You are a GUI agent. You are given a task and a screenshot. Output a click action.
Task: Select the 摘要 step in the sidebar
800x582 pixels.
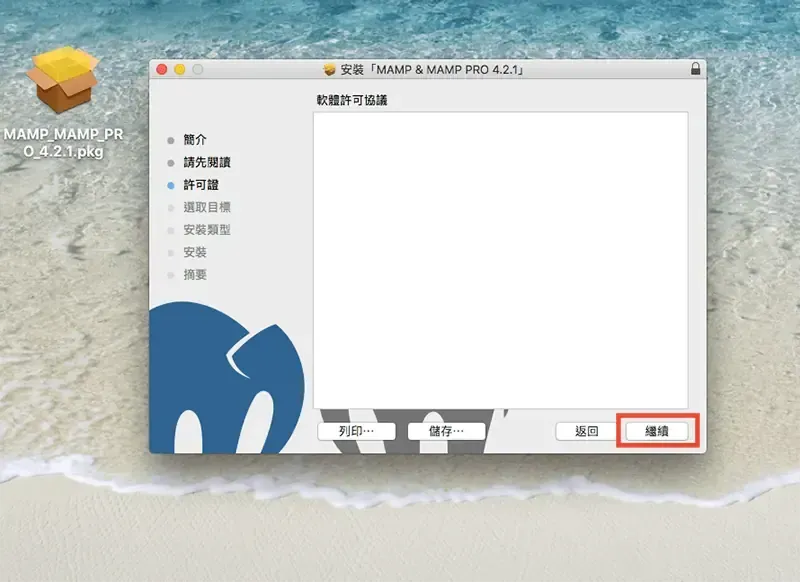[x=195, y=274]
